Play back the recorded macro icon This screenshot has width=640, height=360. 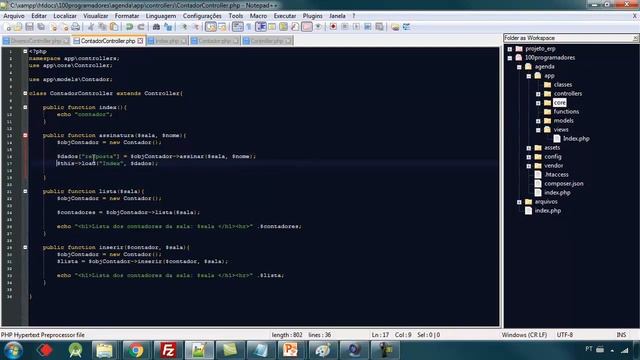click(x=356, y=27)
